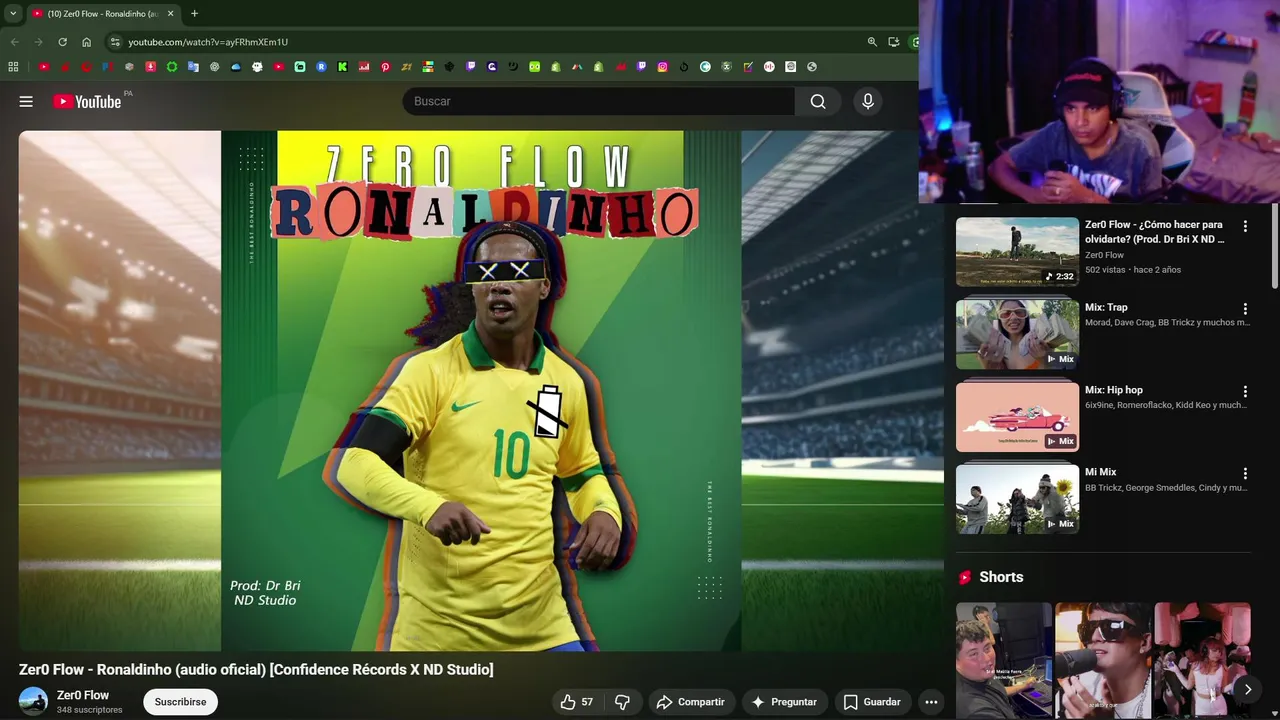Image resolution: width=1280 pixels, height=720 pixels.
Task: Open options menu for Mix: Trap
Action: pos(1245,309)
